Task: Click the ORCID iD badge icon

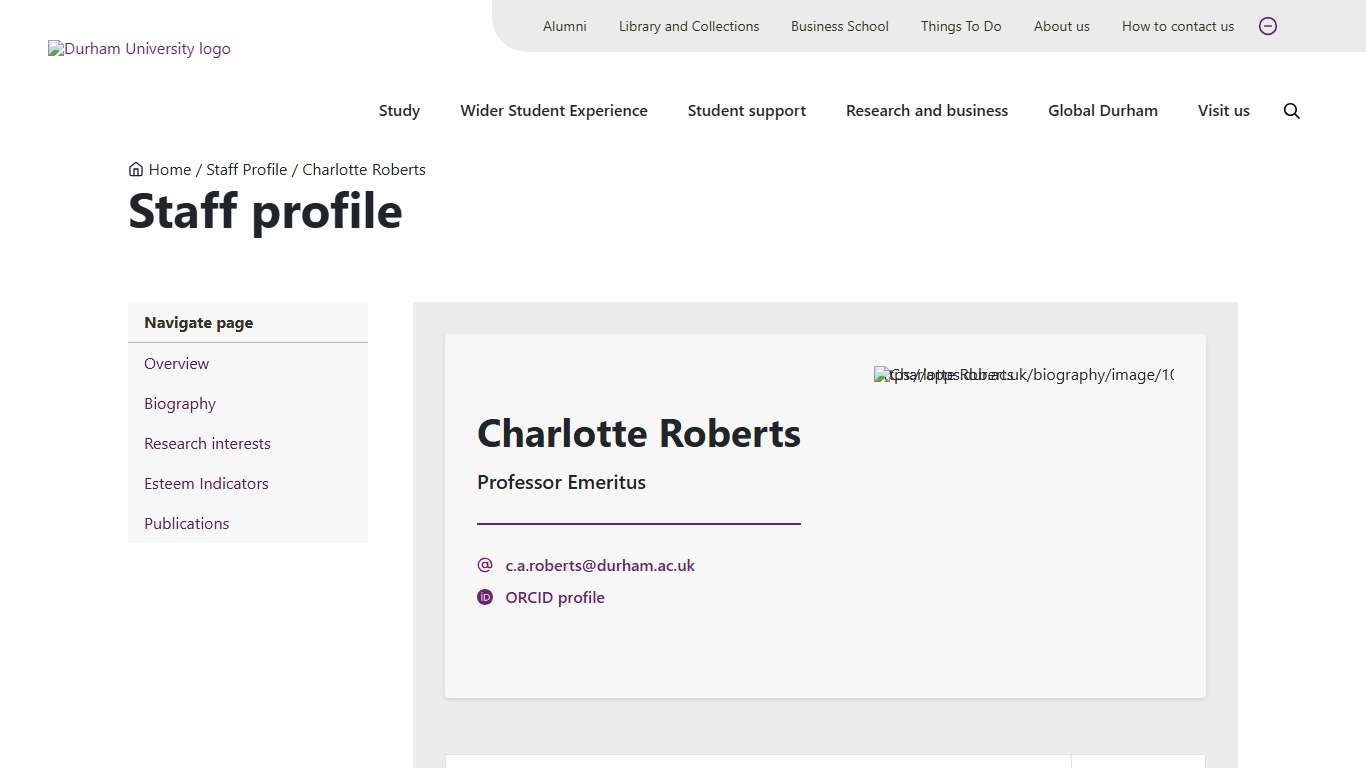Action: [485, 597]
